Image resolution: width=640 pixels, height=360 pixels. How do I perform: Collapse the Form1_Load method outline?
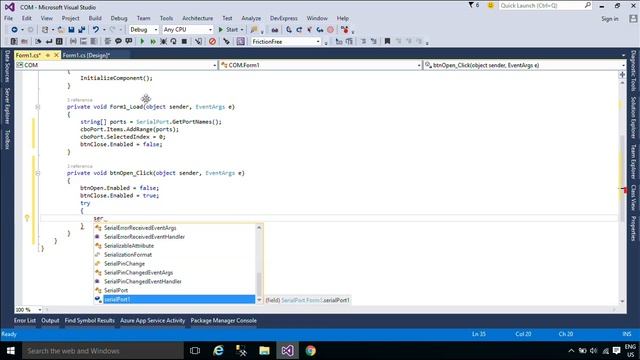pos(38,107)
